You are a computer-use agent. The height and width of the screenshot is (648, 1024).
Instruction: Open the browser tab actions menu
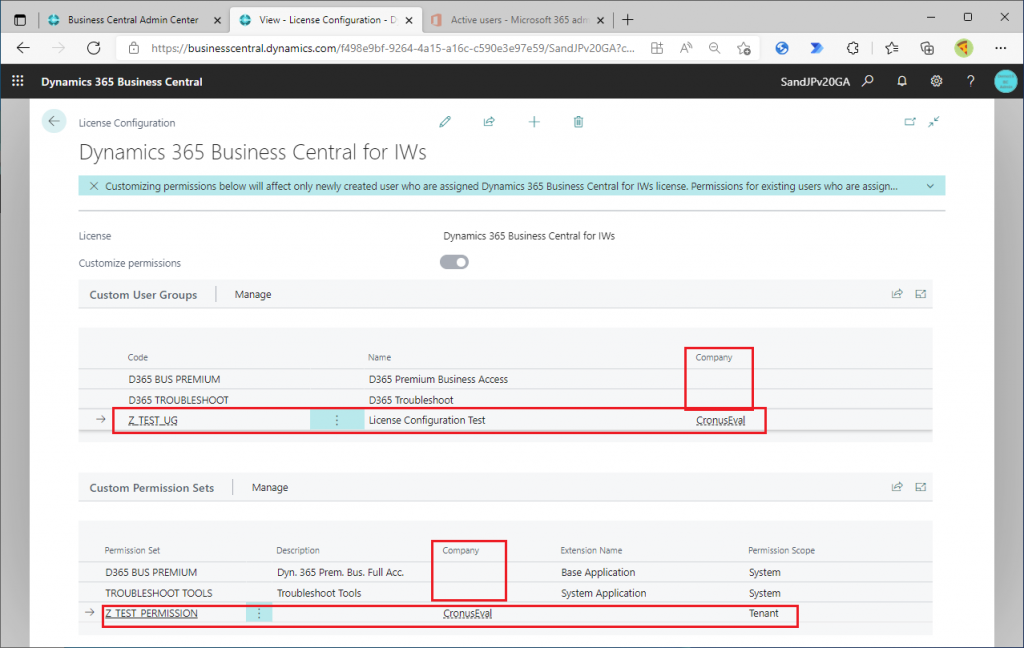click(x=20, y=20)
